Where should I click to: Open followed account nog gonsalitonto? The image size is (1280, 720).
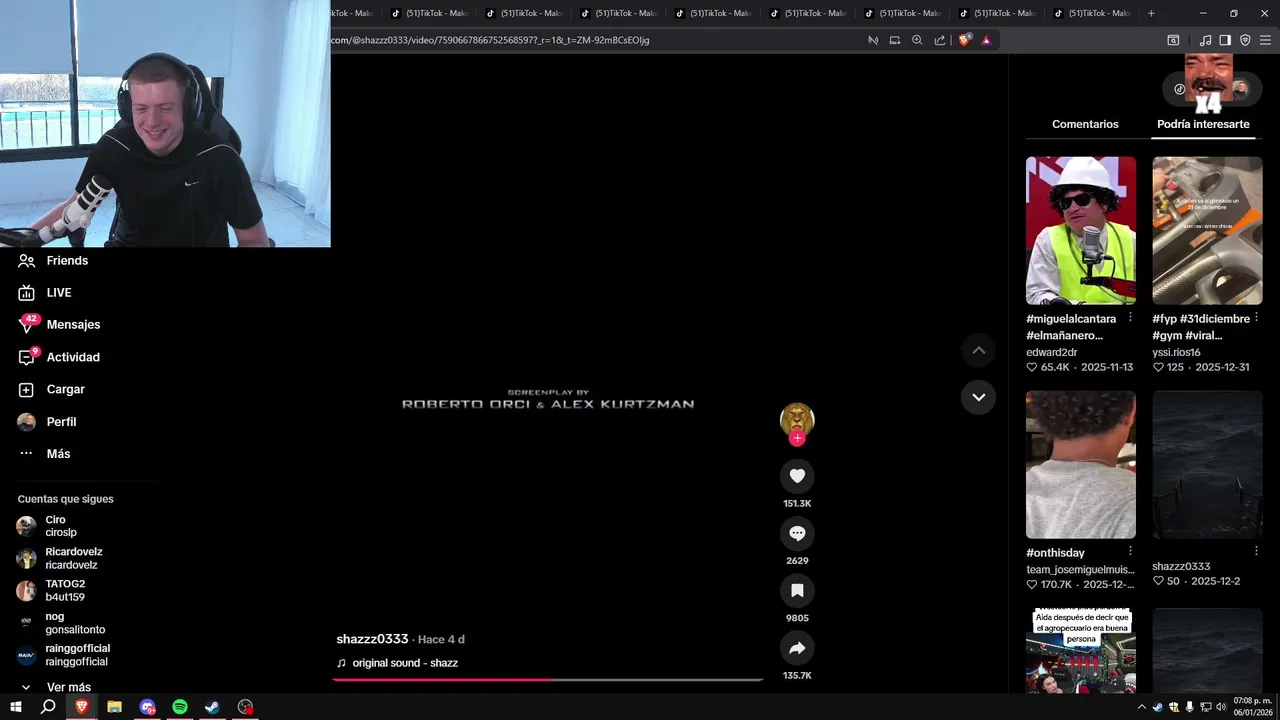pyautogui.click(x=61, y=623)
